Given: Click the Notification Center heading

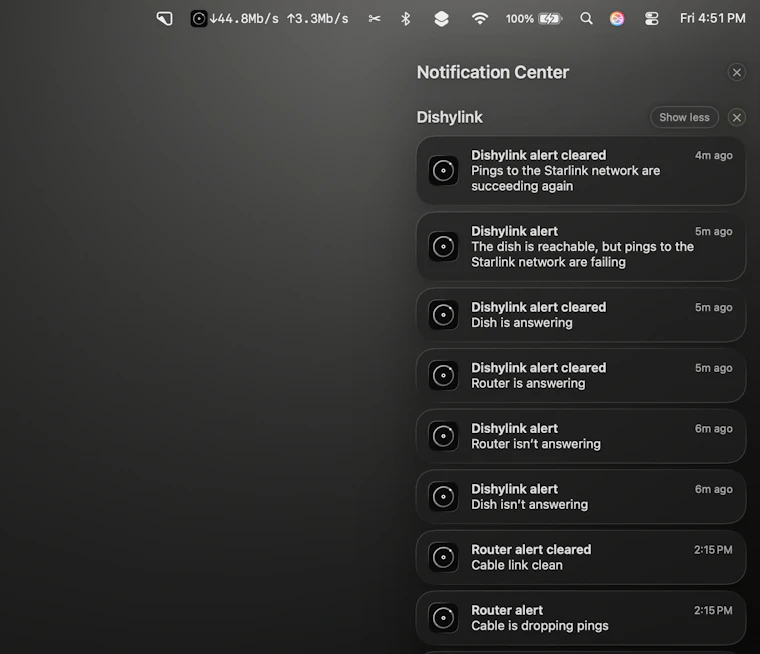Looking at the screenshot, I should (x=492, y=72).
